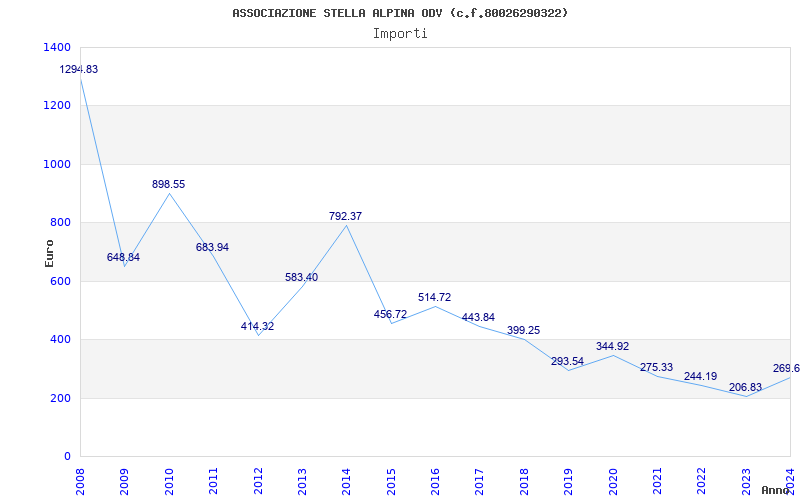Select the 648.84 data label
This screenshot has width=800, height=500.
click(123, 258)
